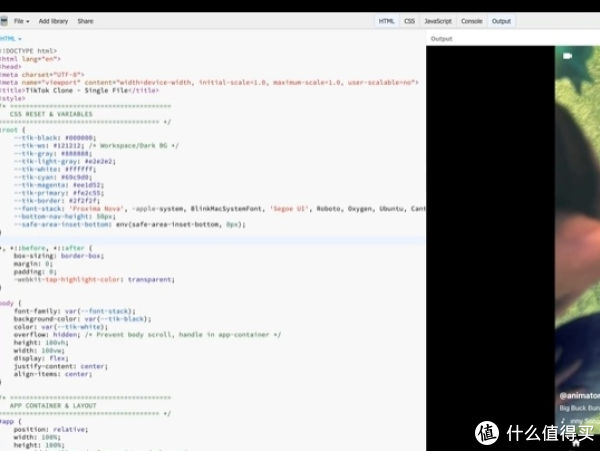Click the Share button
This screenshot has width=600, height=451.
tap(85, 20)
